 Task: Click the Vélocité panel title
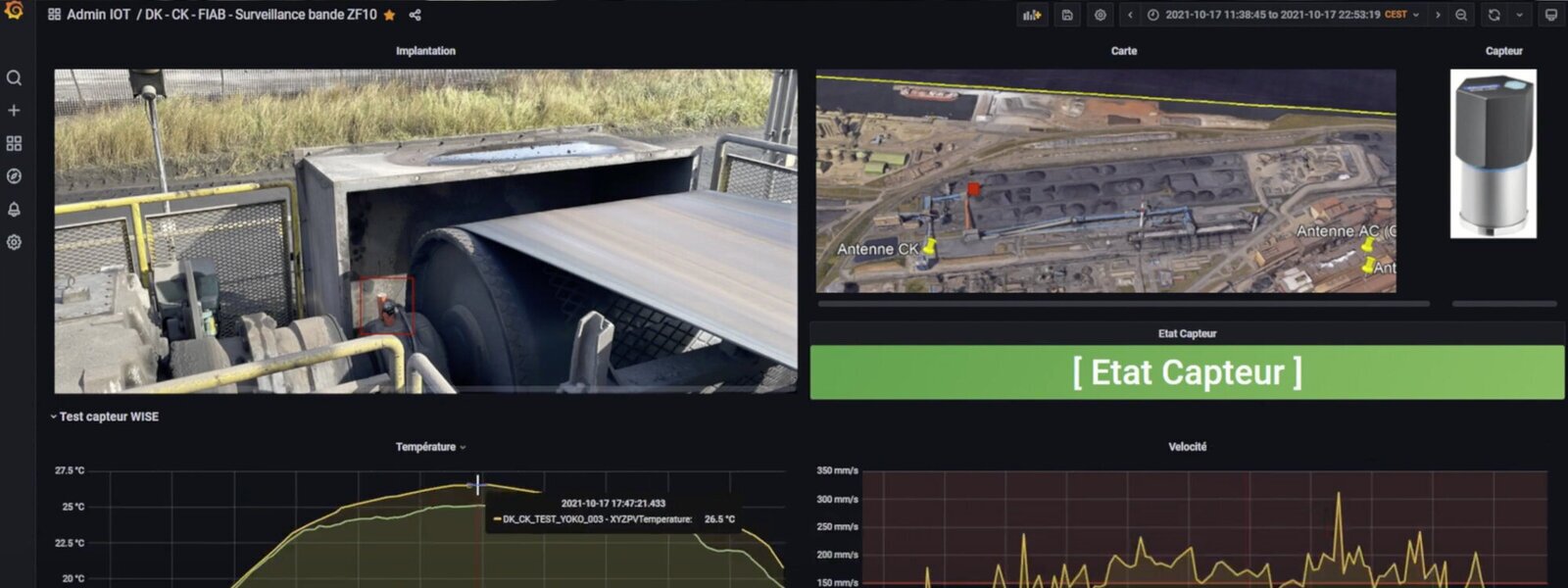click(x=1187, y=447)
